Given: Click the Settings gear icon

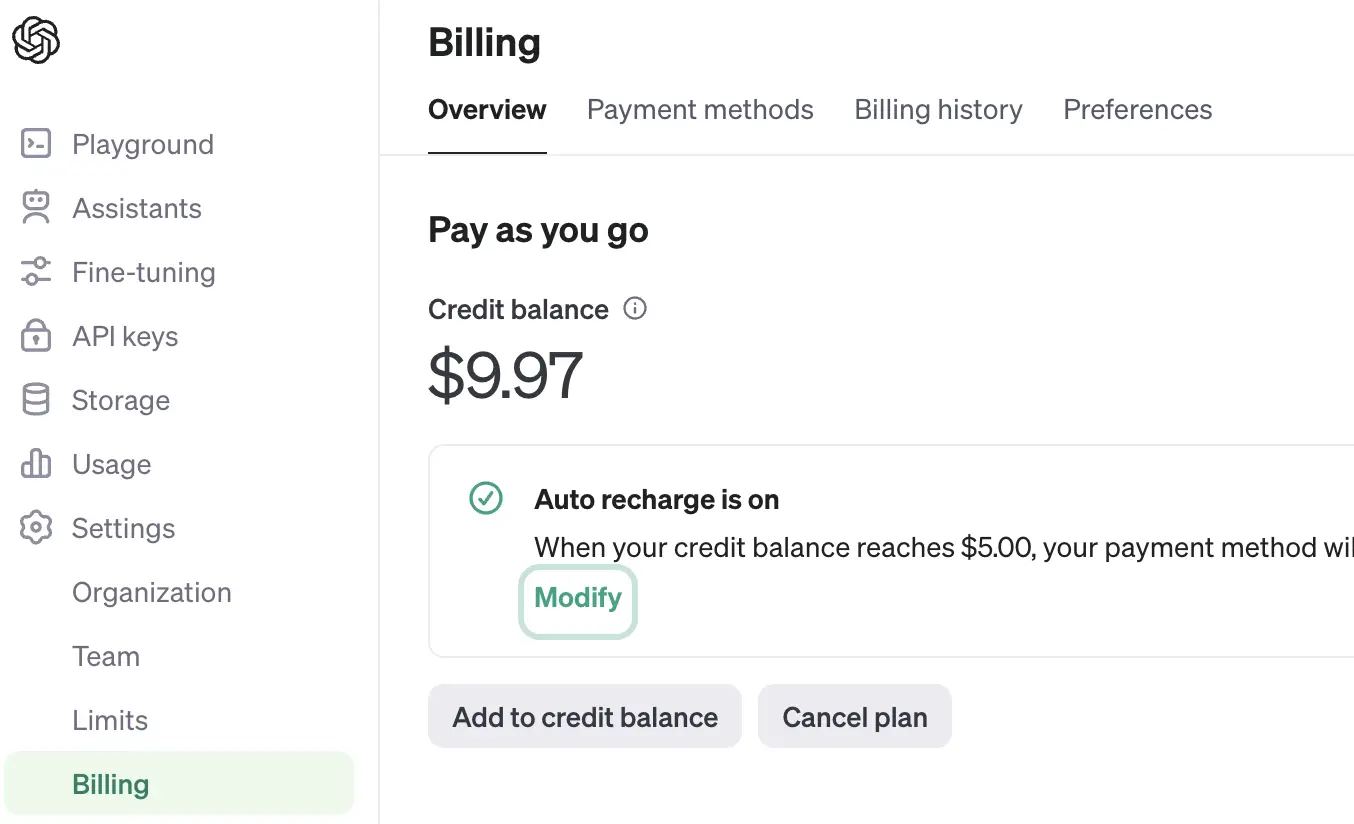Looking at the screenshot, I should pyautogui.click(x=36, y=528).
